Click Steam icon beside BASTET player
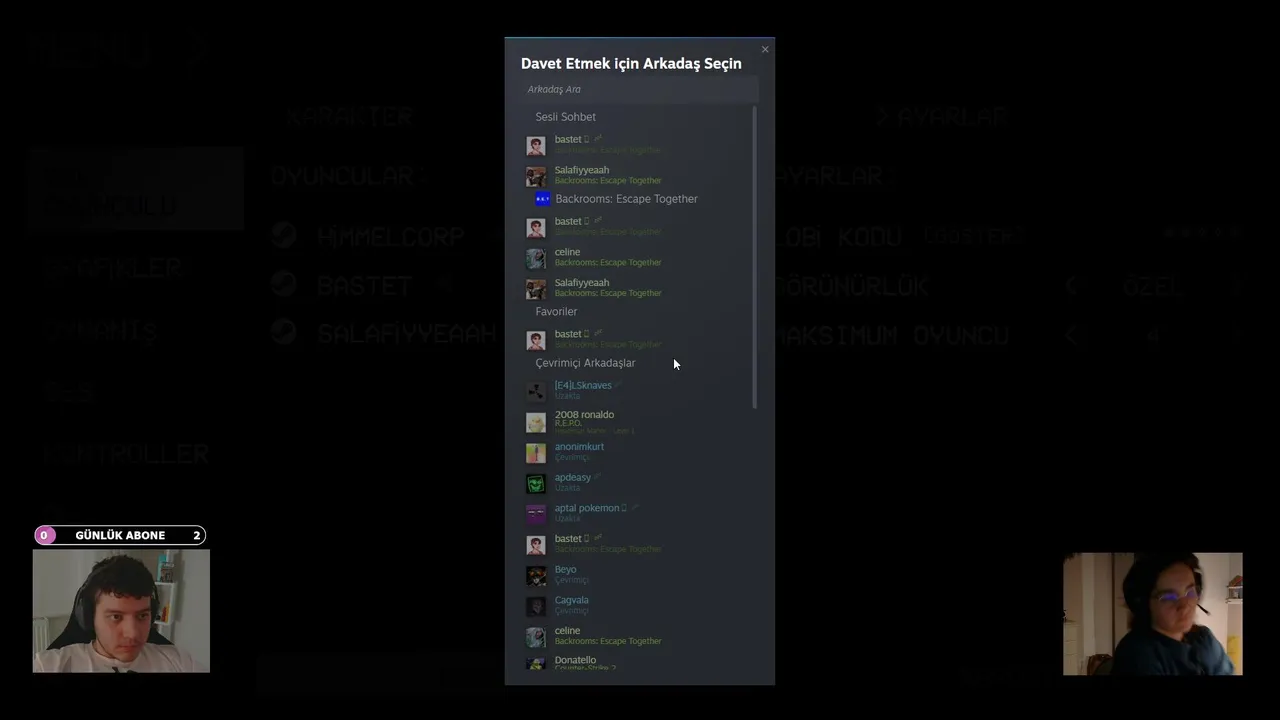 tap(284, 284)
